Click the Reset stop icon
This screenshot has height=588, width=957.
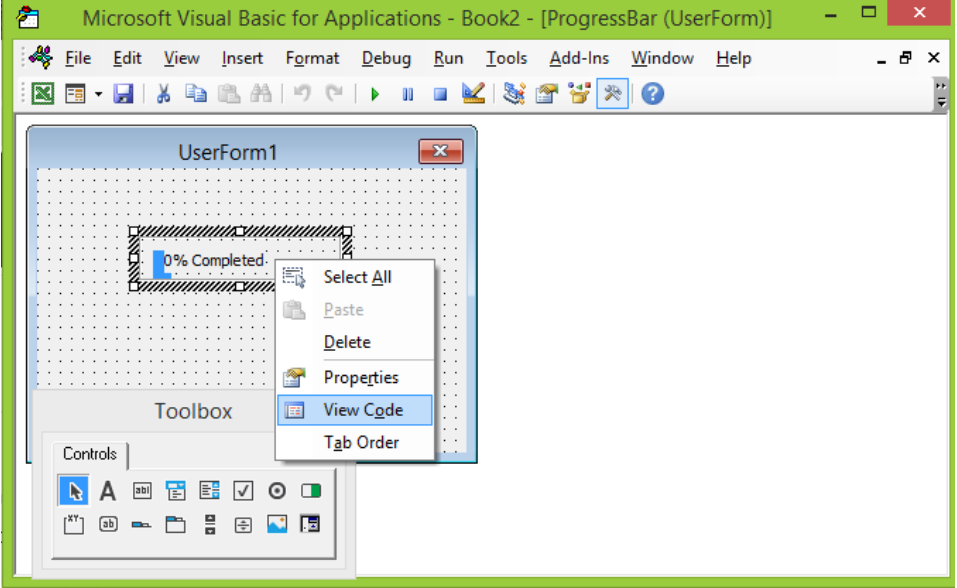[440, 94]
